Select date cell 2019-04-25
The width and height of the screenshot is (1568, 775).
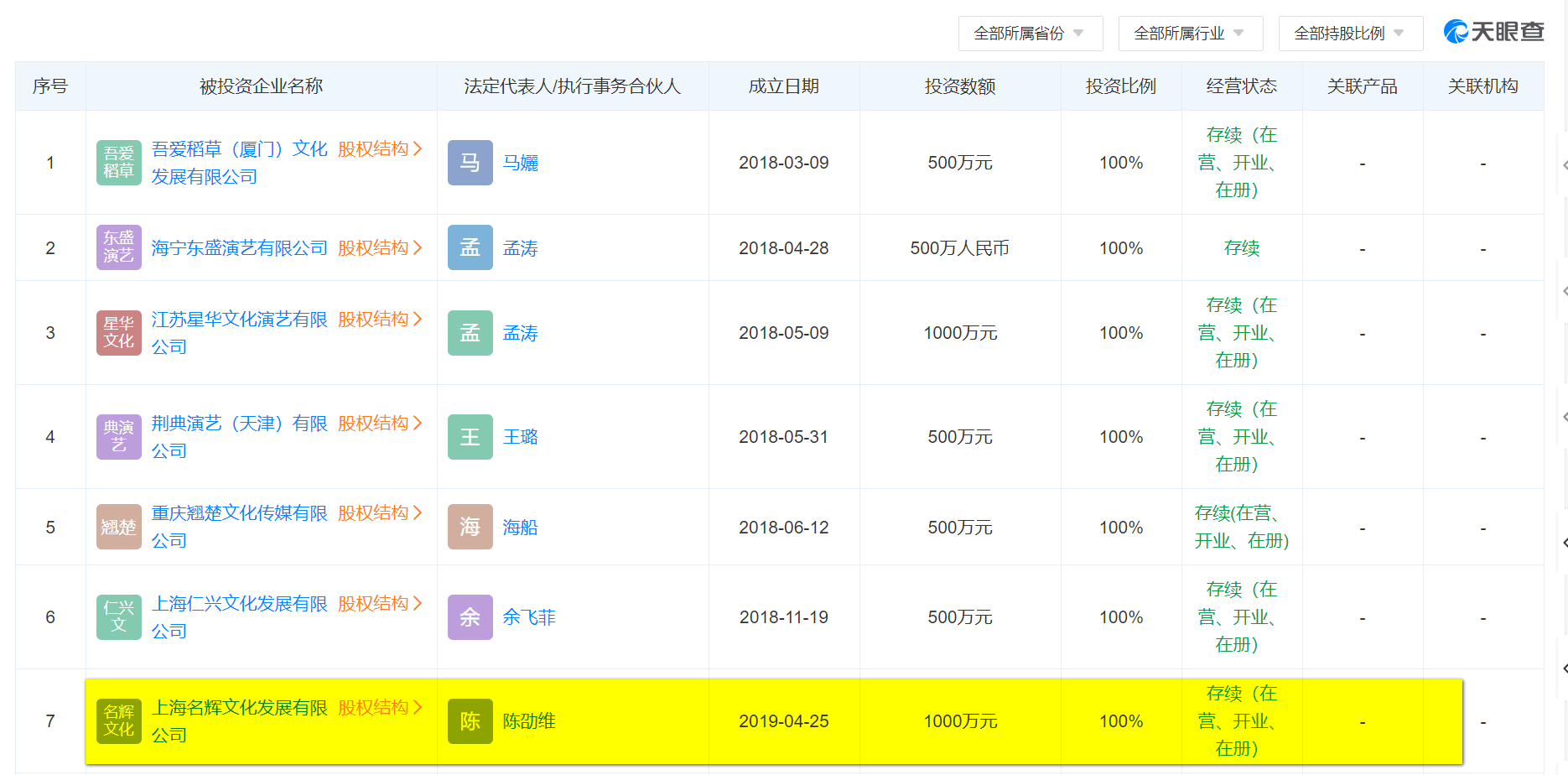click(784, 721)
